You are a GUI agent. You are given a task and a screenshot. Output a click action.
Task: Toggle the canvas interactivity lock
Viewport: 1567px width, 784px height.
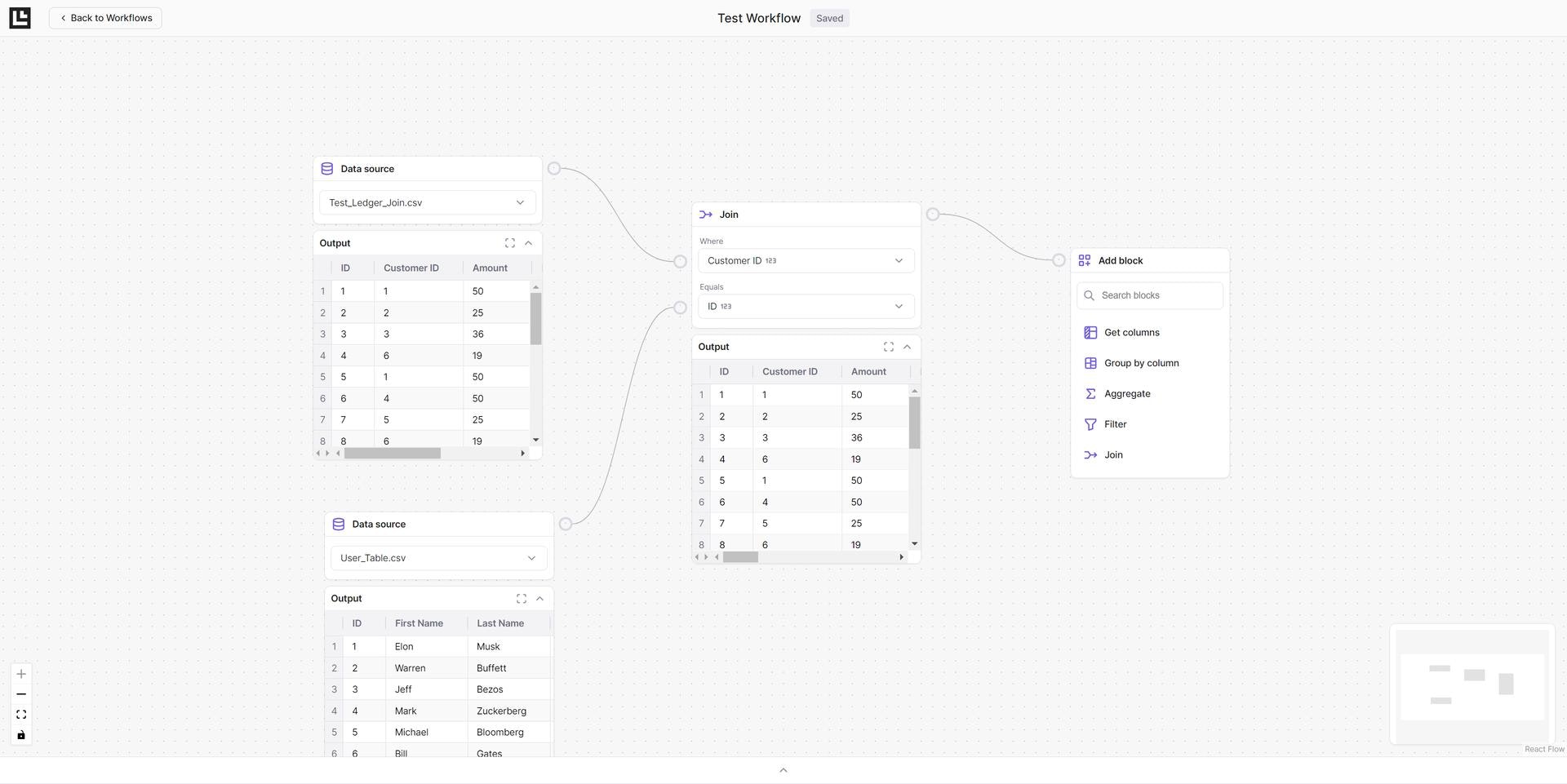(x=21, y=735)
